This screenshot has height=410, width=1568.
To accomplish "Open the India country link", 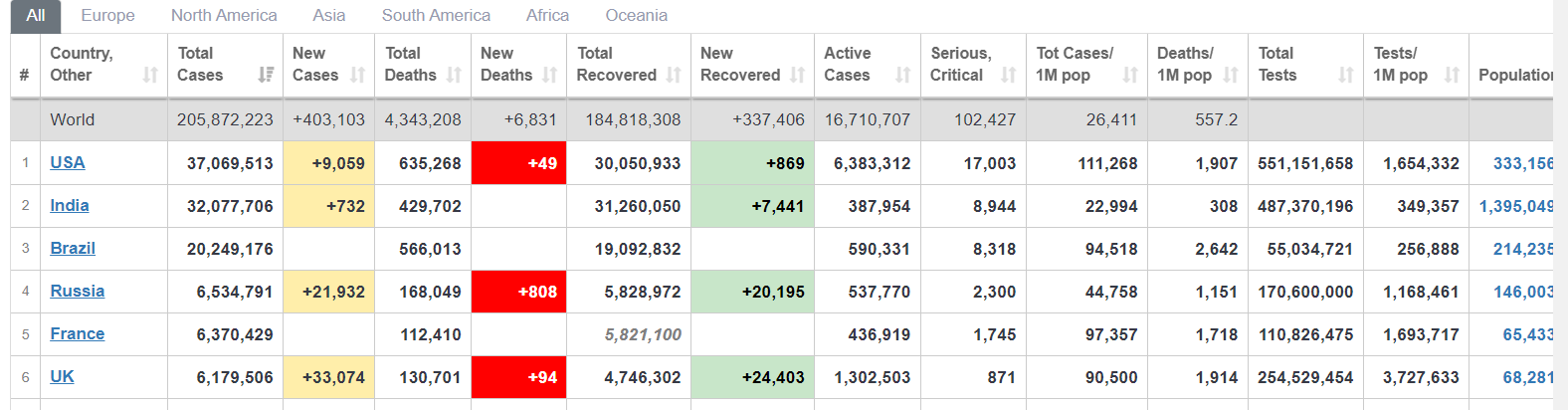I will [70, 205].
